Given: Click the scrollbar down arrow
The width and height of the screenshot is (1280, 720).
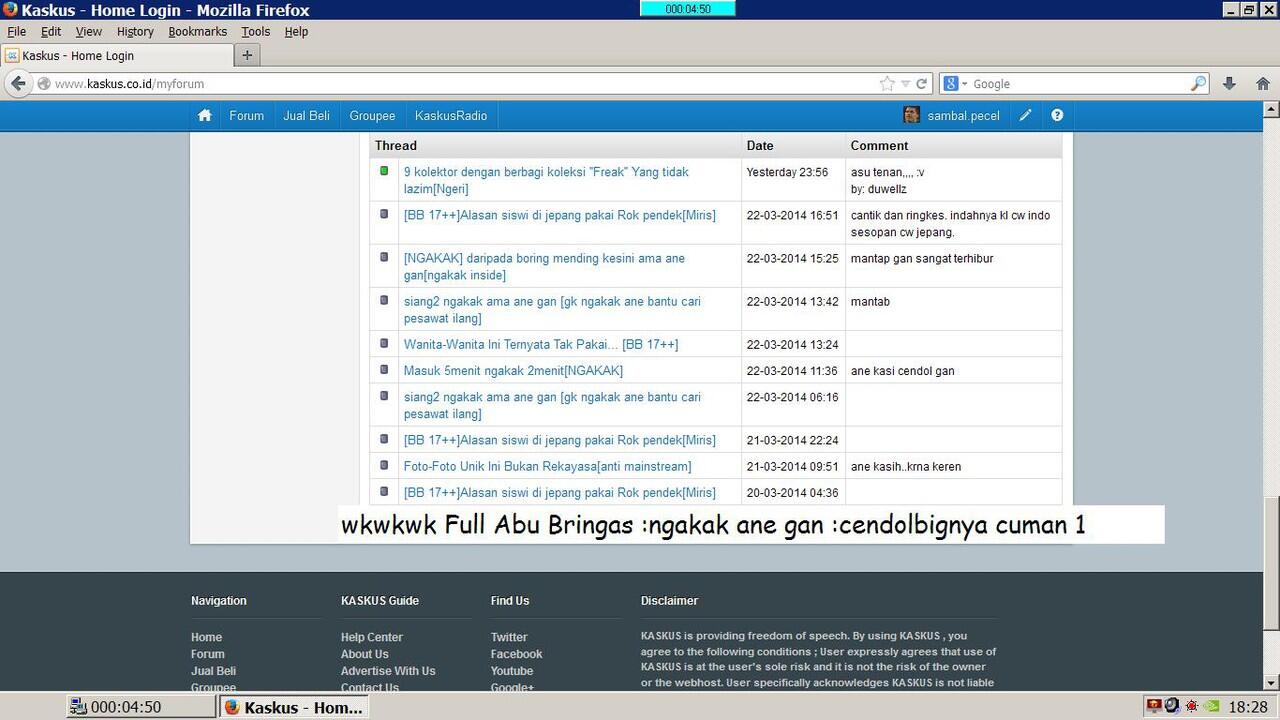Looking at the screenshot, I should pos(1271,683).
